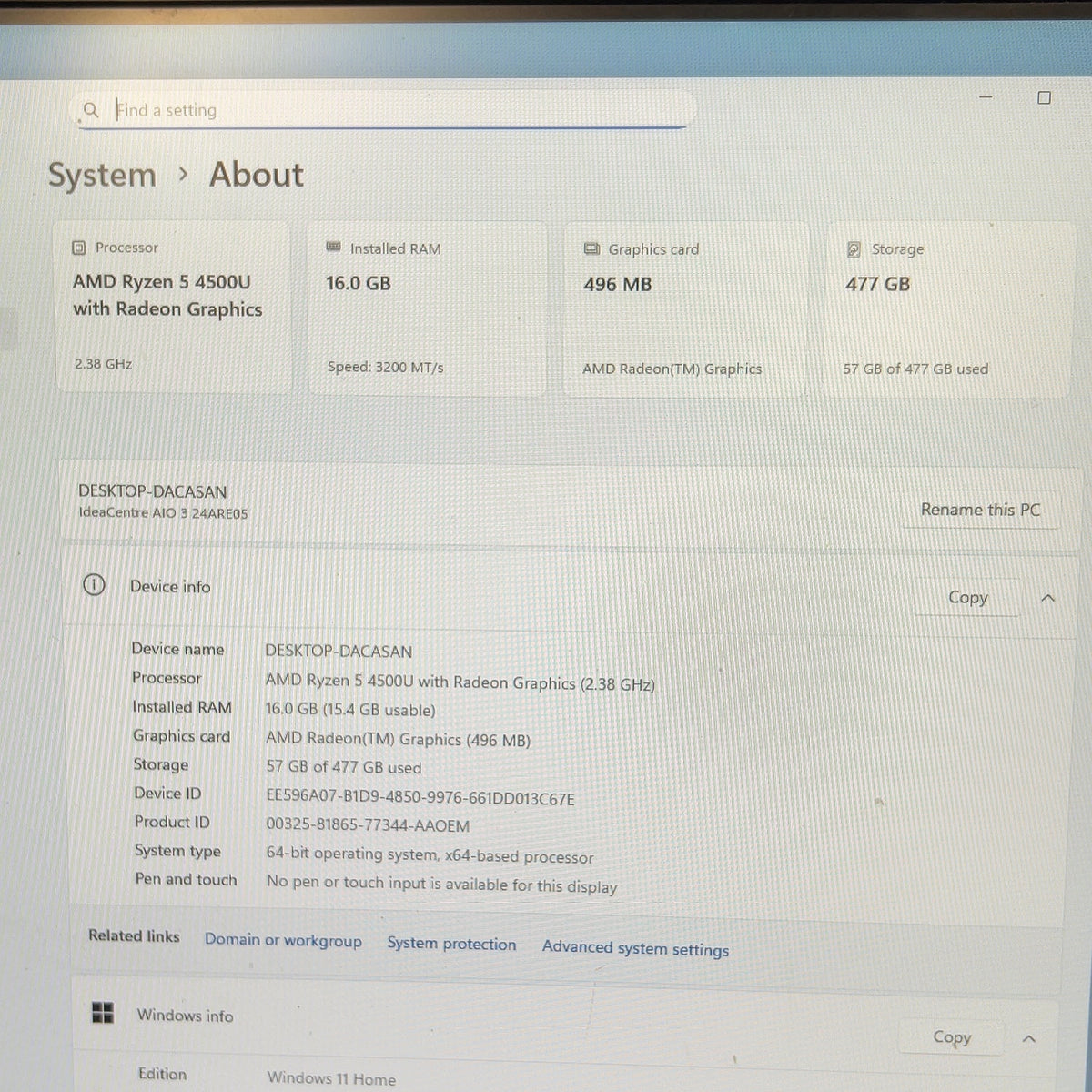The width and height of the screenshot is (1092, 1092).
Task: Open Advanced system settings link
Action: [x=635, y=948]
